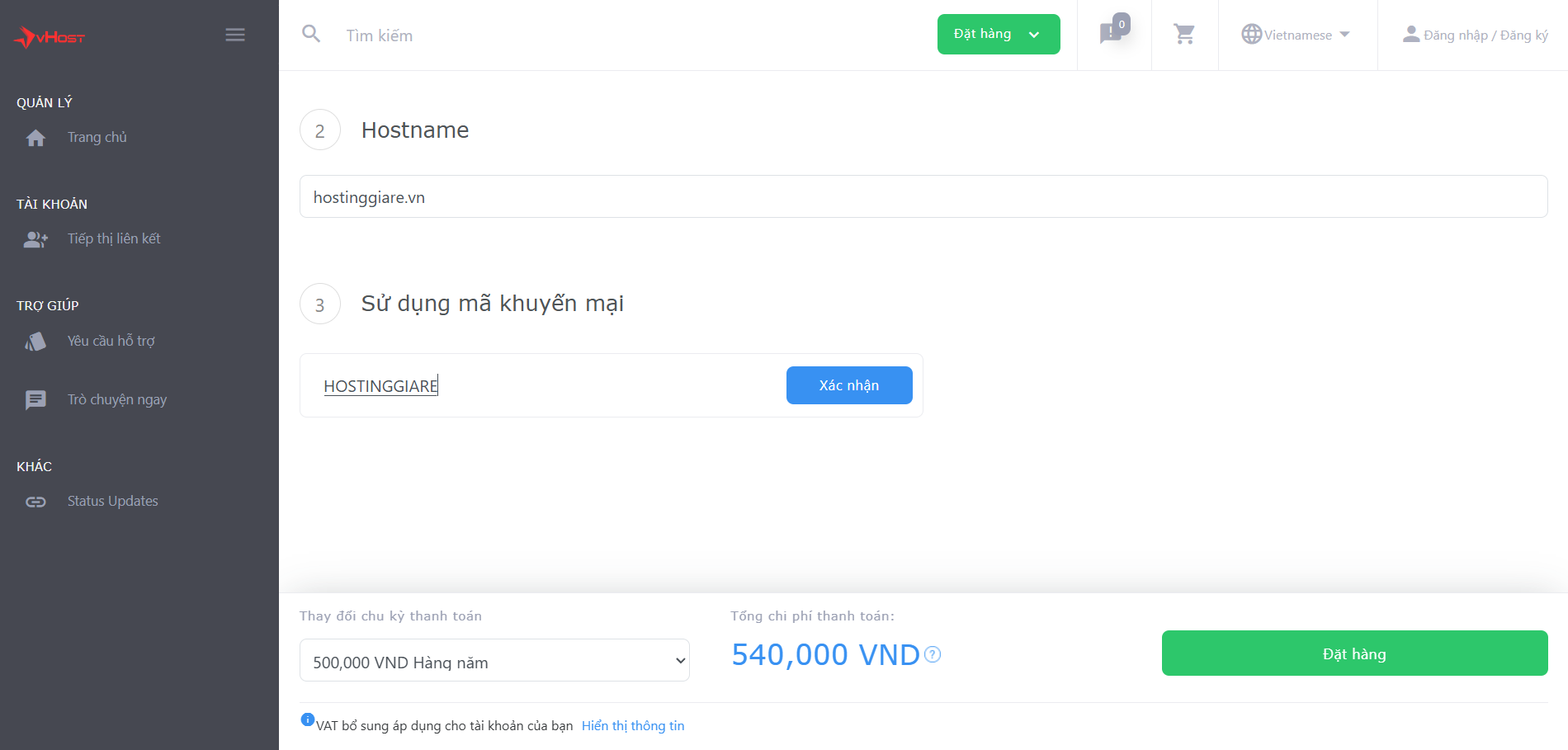The width and height of the screenshot is (1568, 750).
Task: Open the notifications message icon
Action: [x=1111, y=34]
